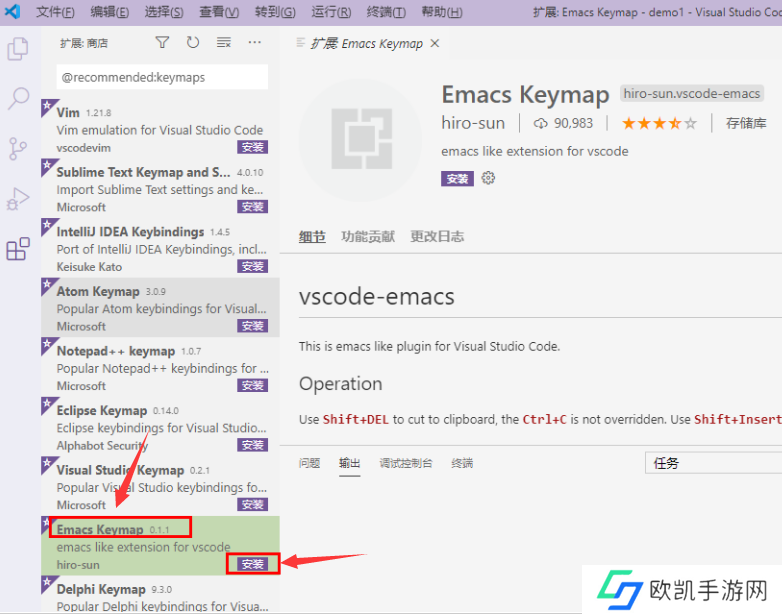Select the Vim extension in list
Screen dimensions: 782x615
(160, 129)
